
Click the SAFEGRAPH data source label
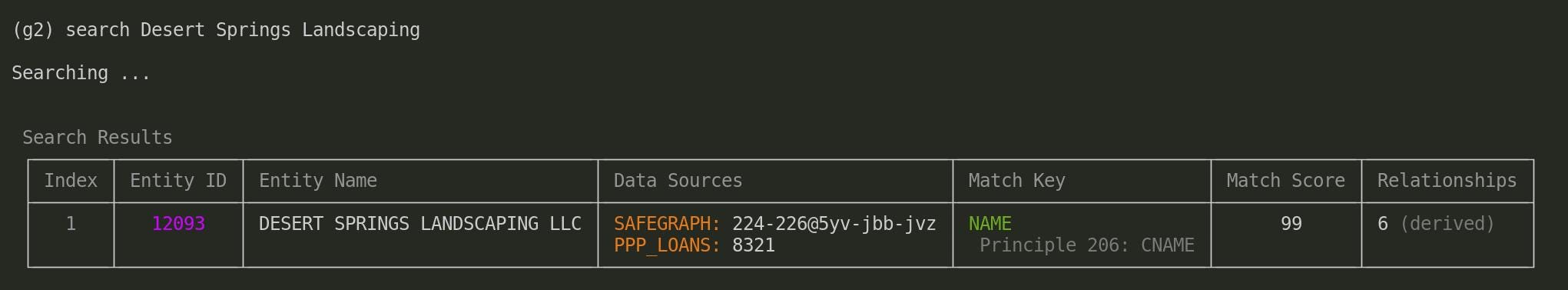click(667, 224)
